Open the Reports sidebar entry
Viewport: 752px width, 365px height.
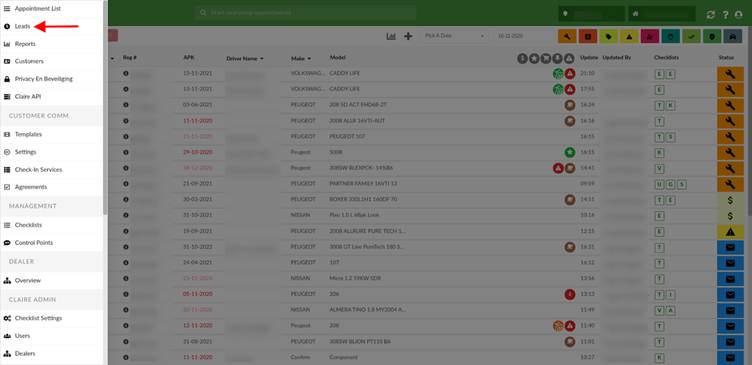click(25, 44)
